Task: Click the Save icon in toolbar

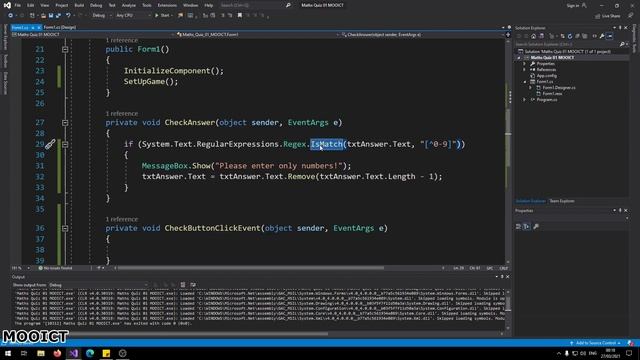Action: pyautogui.click(x=51, y=16)
